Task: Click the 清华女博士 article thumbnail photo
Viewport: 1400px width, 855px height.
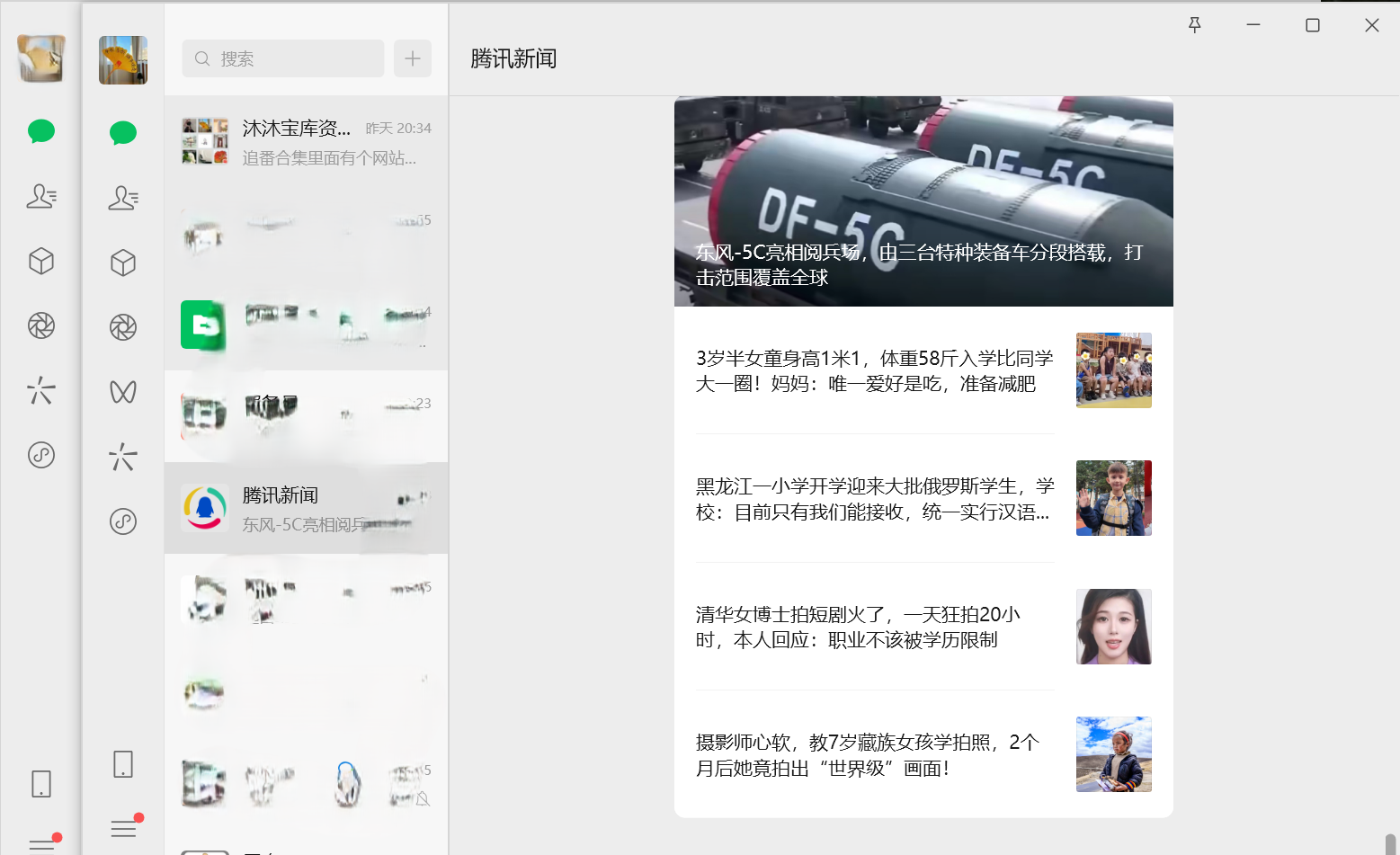Action: point(1113,626)
